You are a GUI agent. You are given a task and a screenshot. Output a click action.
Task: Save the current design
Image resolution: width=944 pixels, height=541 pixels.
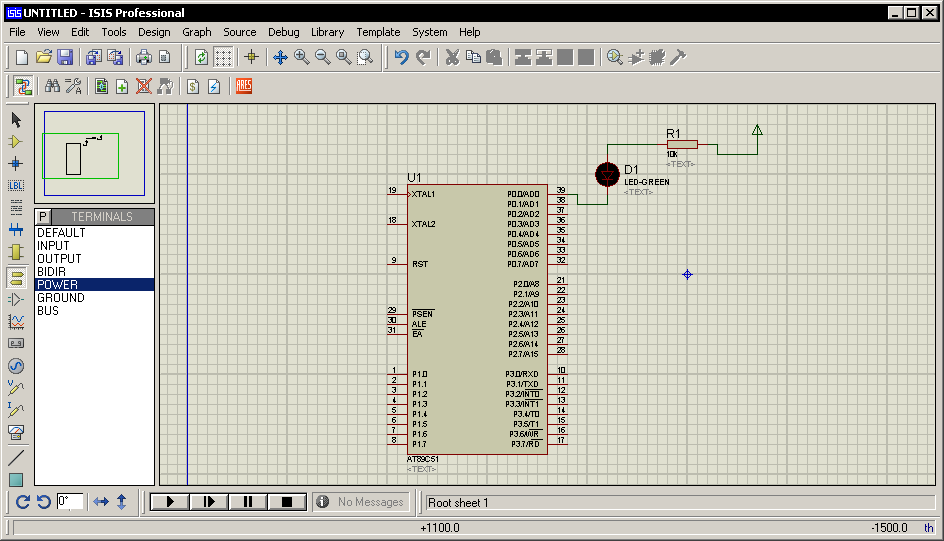tap(64, 57)
